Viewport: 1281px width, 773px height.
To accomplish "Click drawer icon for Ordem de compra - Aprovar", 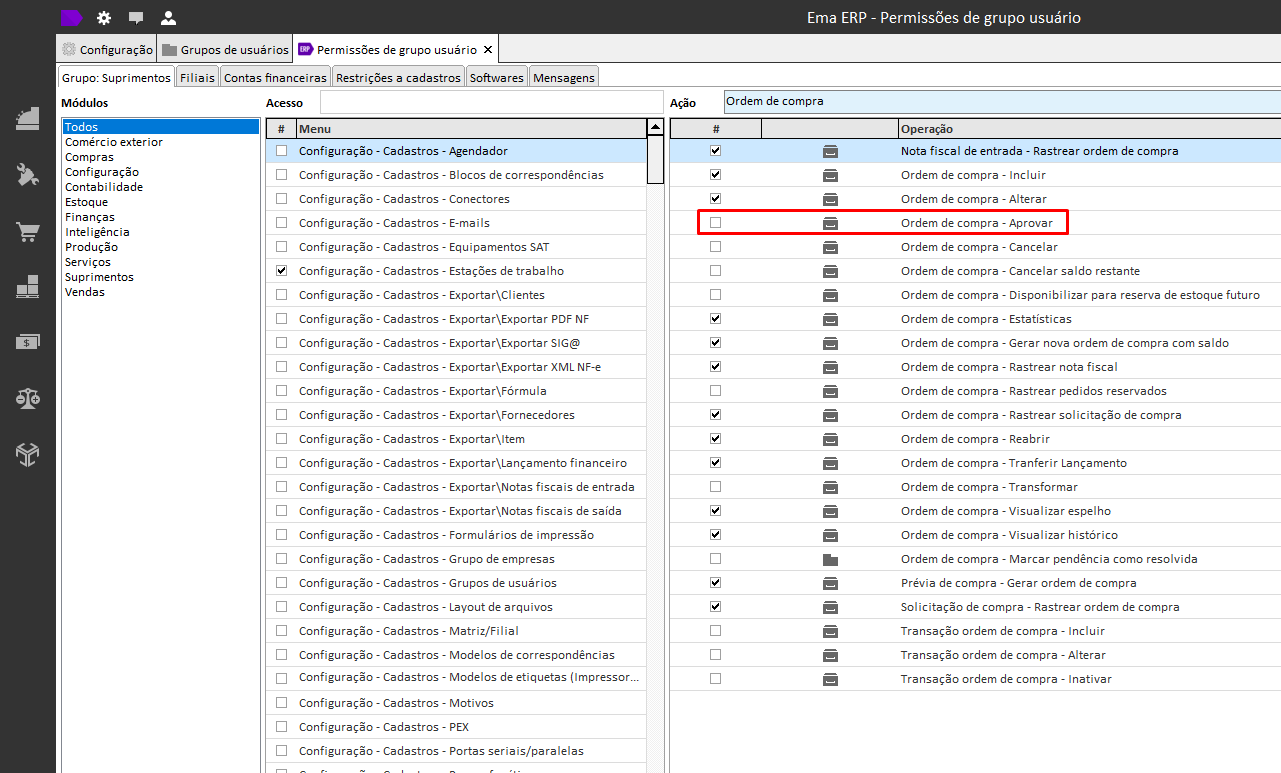I will [x=830, y=223].
